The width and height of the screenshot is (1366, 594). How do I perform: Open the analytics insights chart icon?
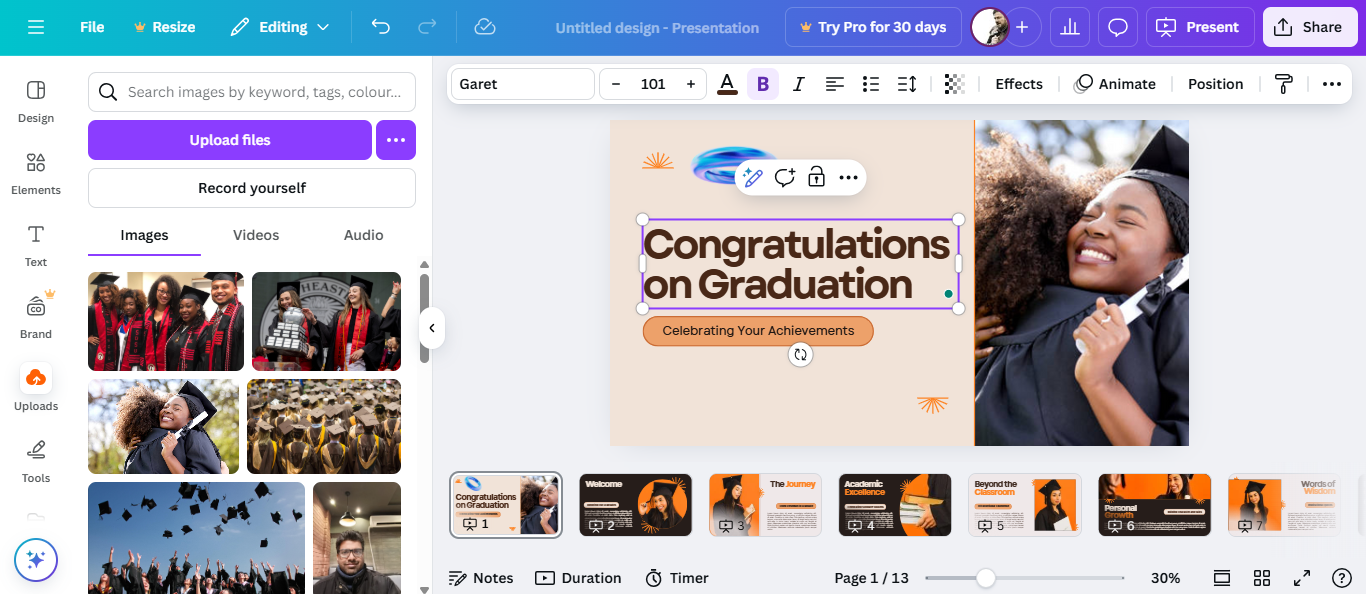[x=1070, y=27]
